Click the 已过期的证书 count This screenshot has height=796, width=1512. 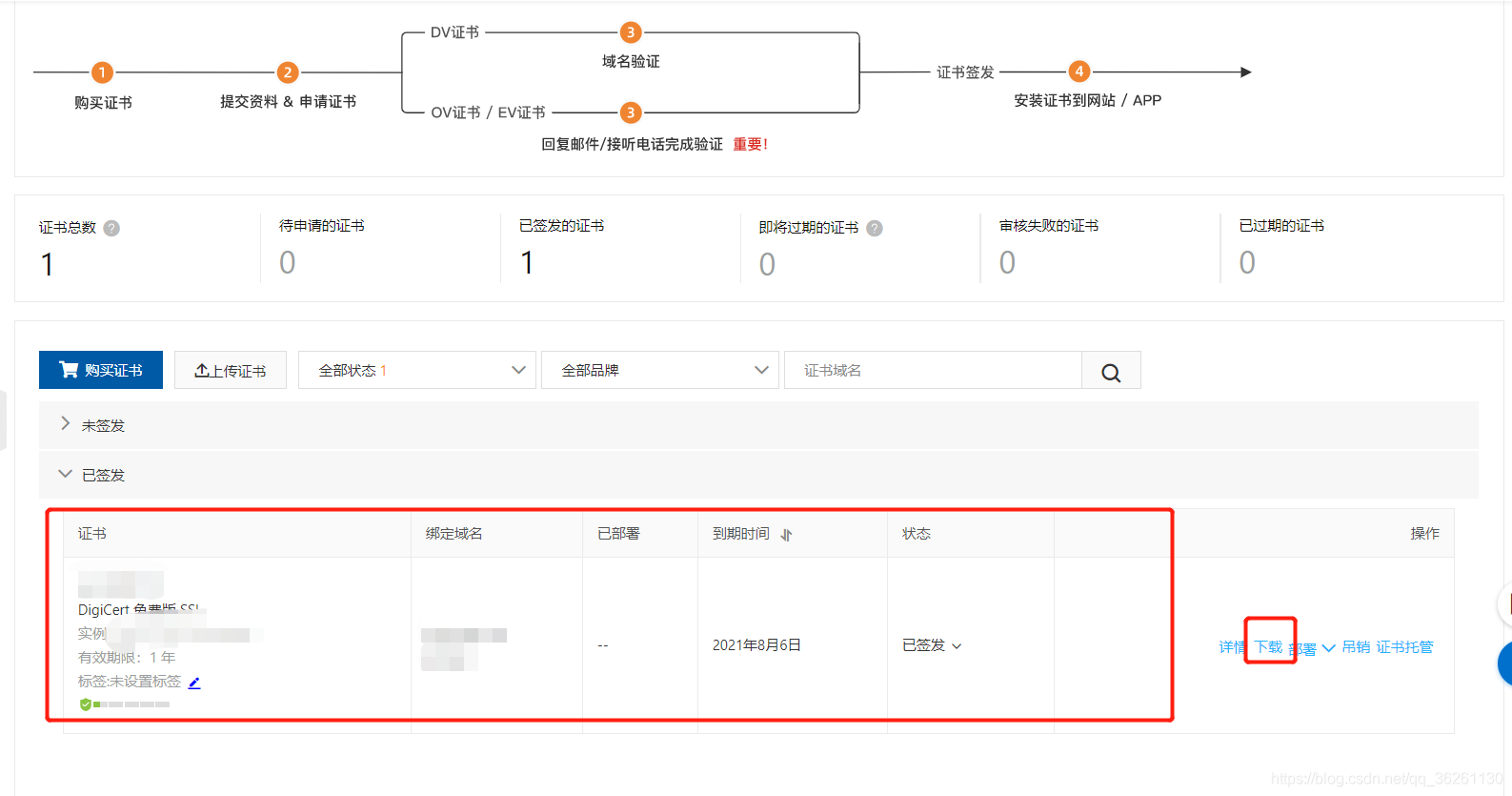(x=1247, y=262)
